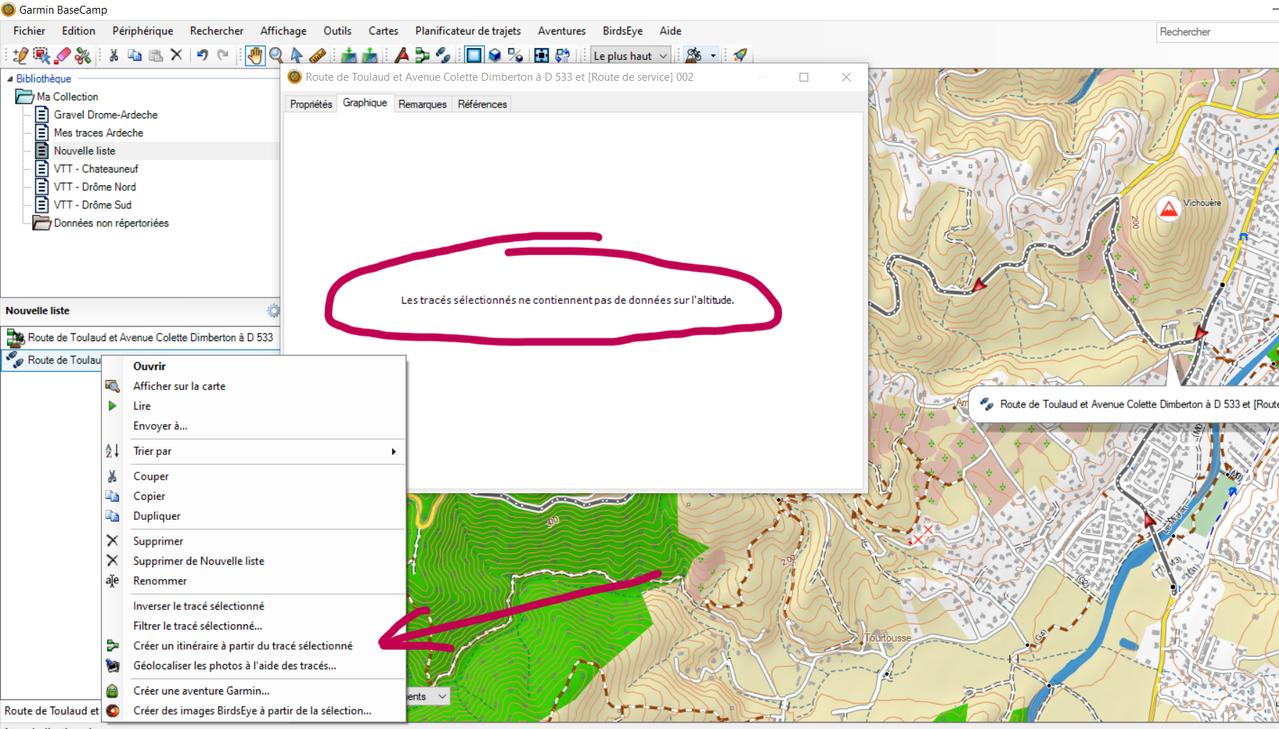
Task: Choose 'Créer des images BirdsEye à partir de la sélection...'
Action: 254,711
